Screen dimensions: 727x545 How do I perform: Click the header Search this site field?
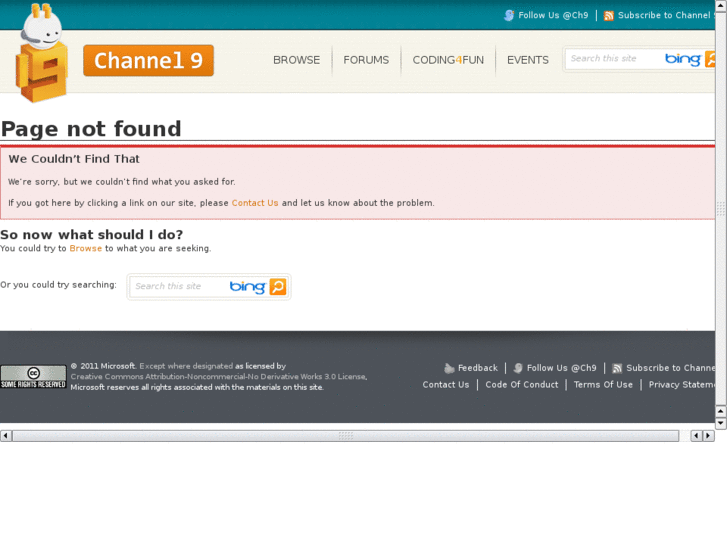pos(613,59)
